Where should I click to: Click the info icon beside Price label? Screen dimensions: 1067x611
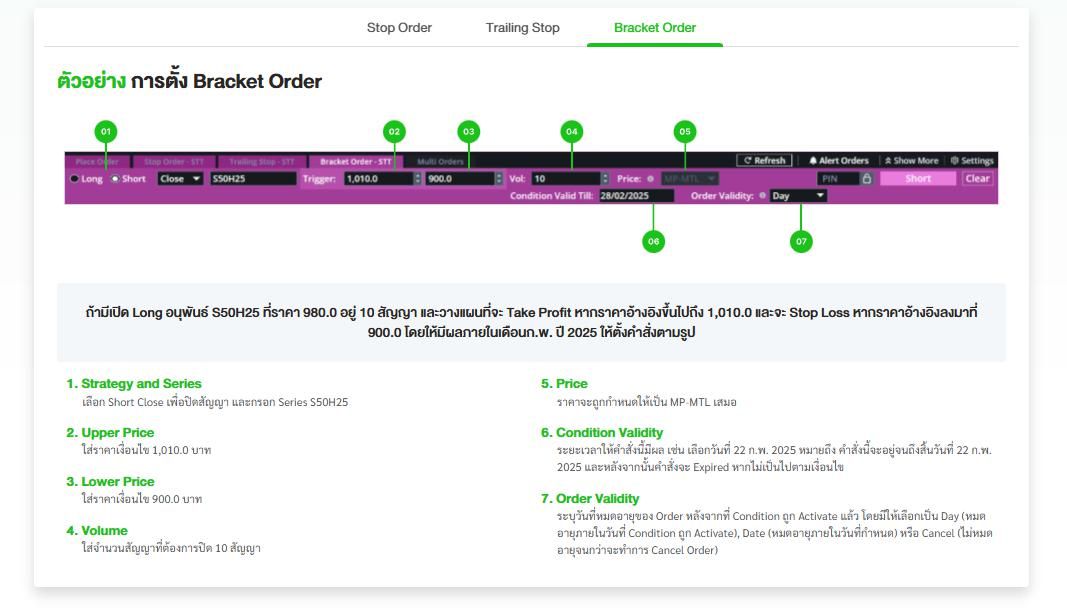[x=651, y=179]
